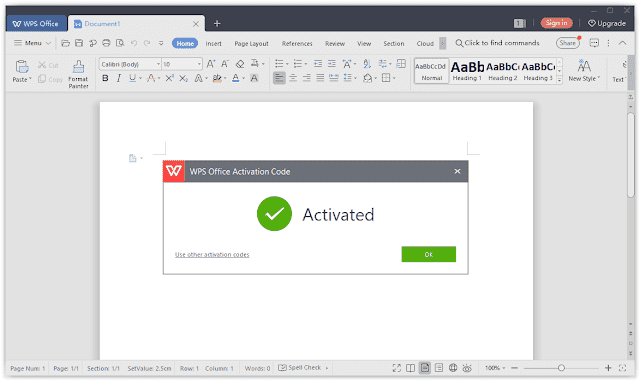This screenshot has width=640, height=381.
Task: Open the font size dropdown
Action: point(199,64)
